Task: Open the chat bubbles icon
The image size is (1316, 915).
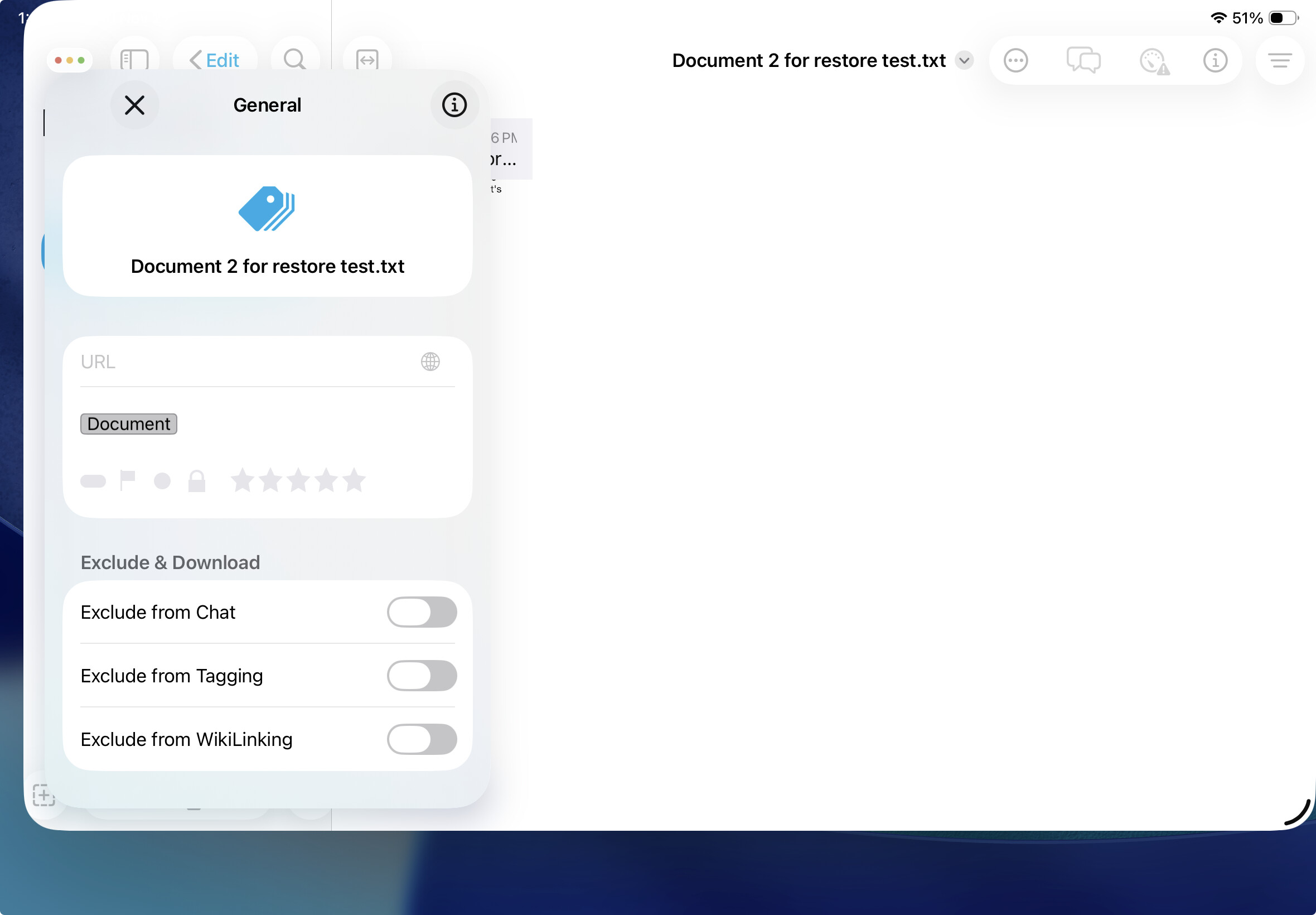Action: (x=1083, y=60)
